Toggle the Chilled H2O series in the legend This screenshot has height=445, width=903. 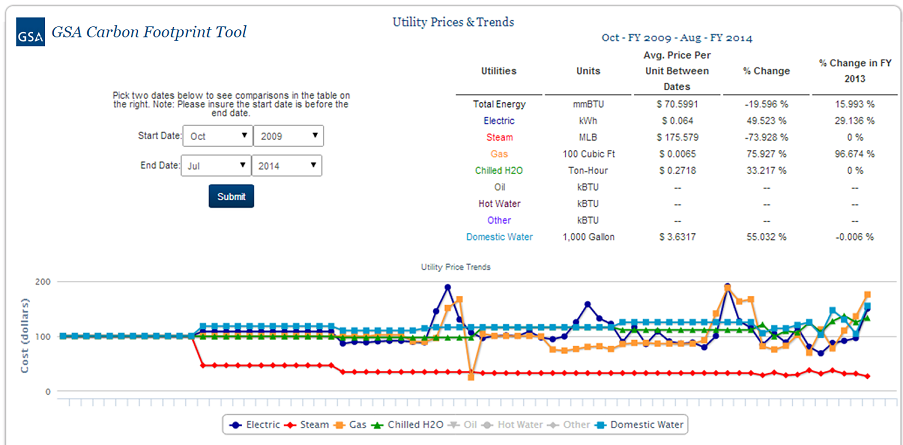tap(407, 425)
